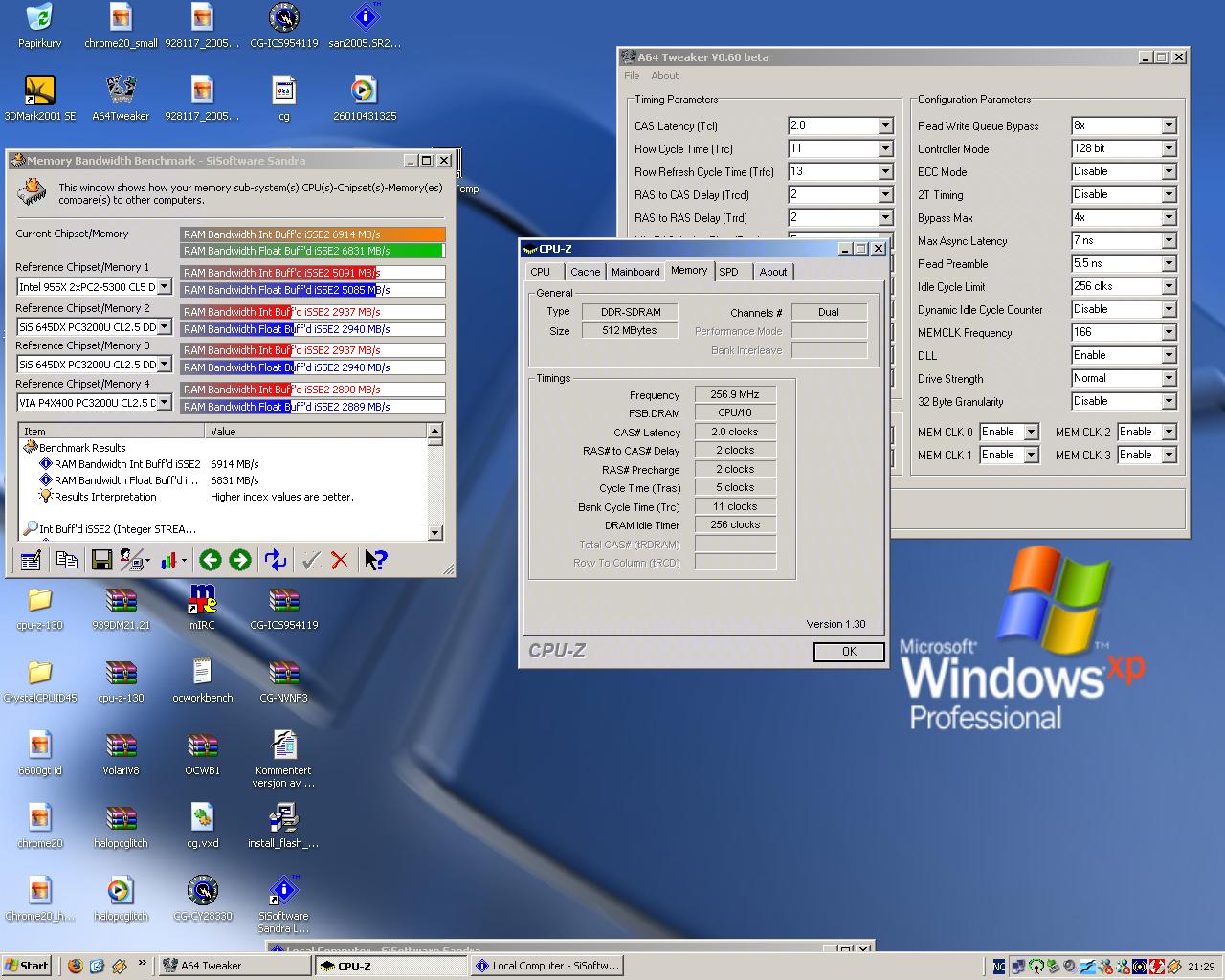Switch to Local Computer SiSoftware taskbar button
Screen dimensions: 1225x980
[x=546, y=966]
